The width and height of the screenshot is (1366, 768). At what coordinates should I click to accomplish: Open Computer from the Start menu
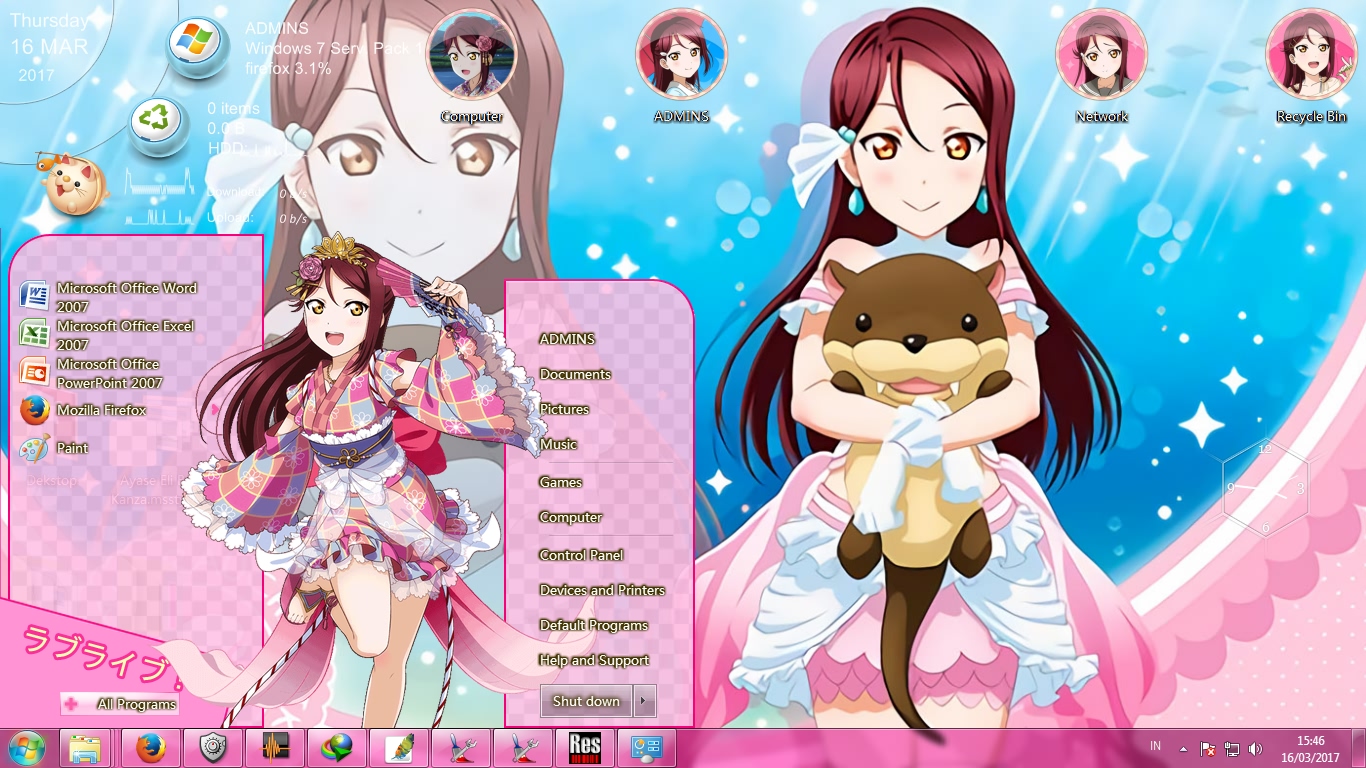pyautogui.click(x=570, y=517)
